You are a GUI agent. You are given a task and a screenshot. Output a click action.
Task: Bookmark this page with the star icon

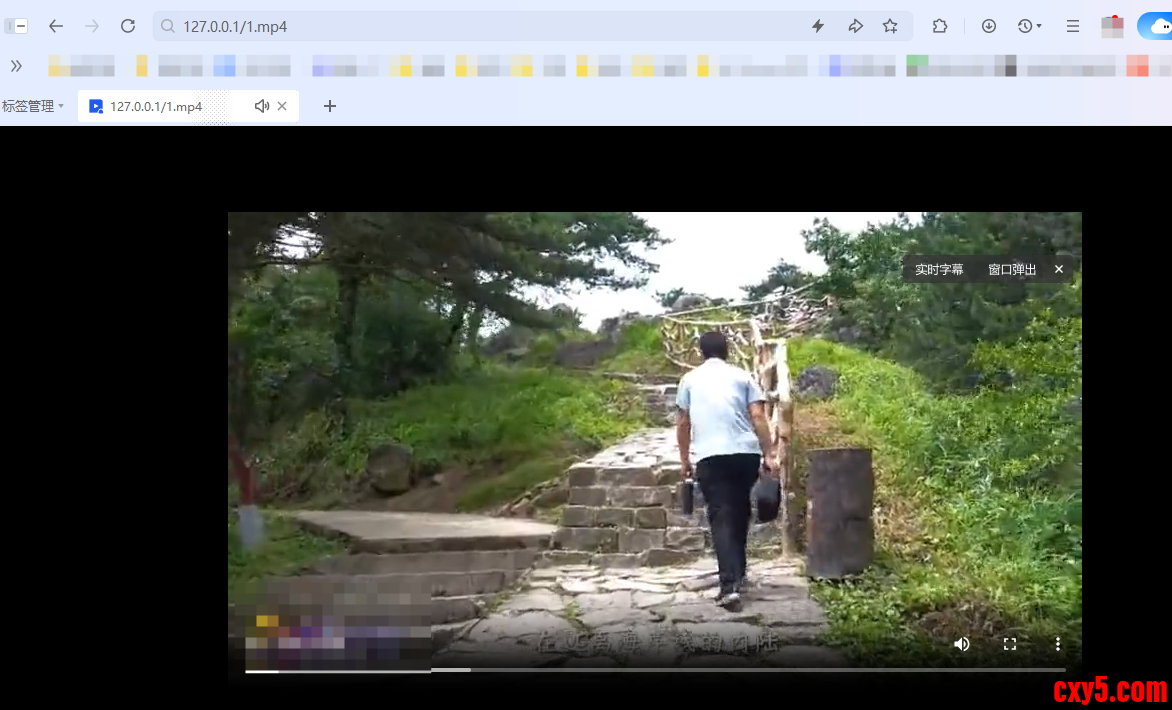click(890, 26)
